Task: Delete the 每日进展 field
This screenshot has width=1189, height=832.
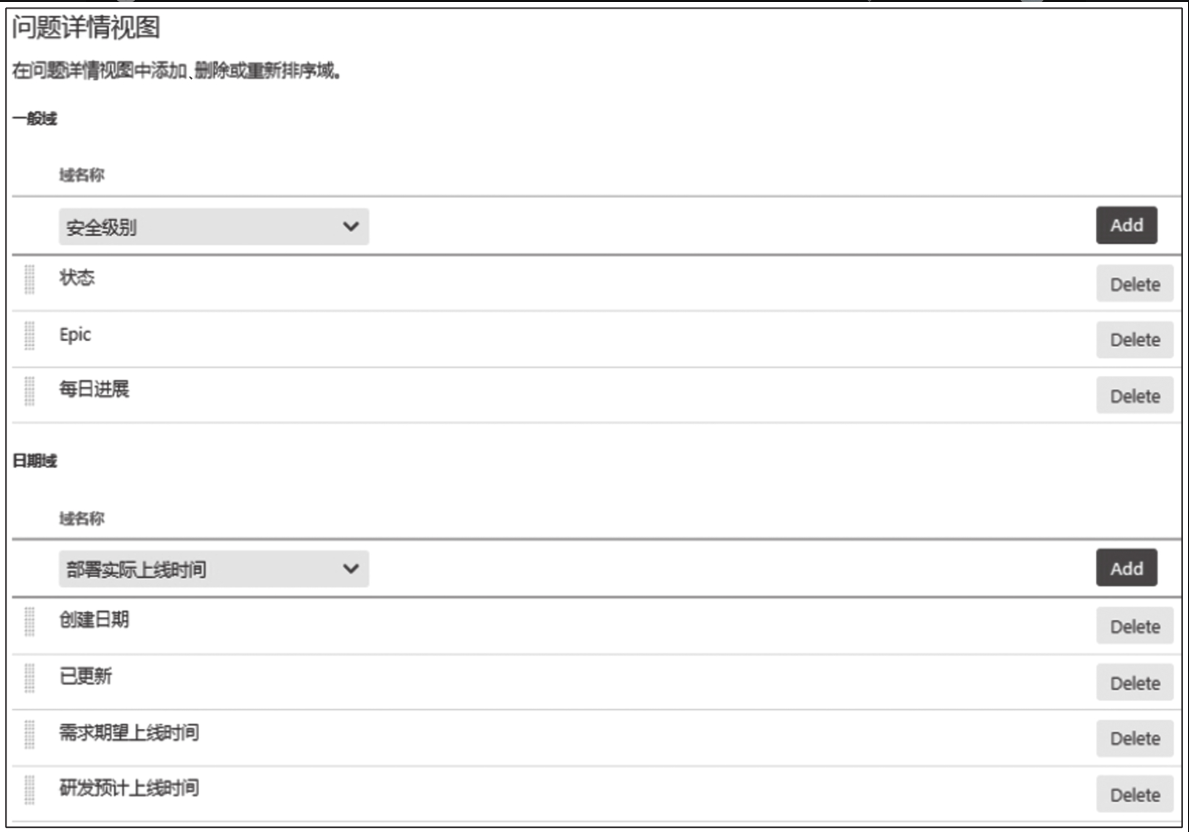Action: coord(1134,396)
